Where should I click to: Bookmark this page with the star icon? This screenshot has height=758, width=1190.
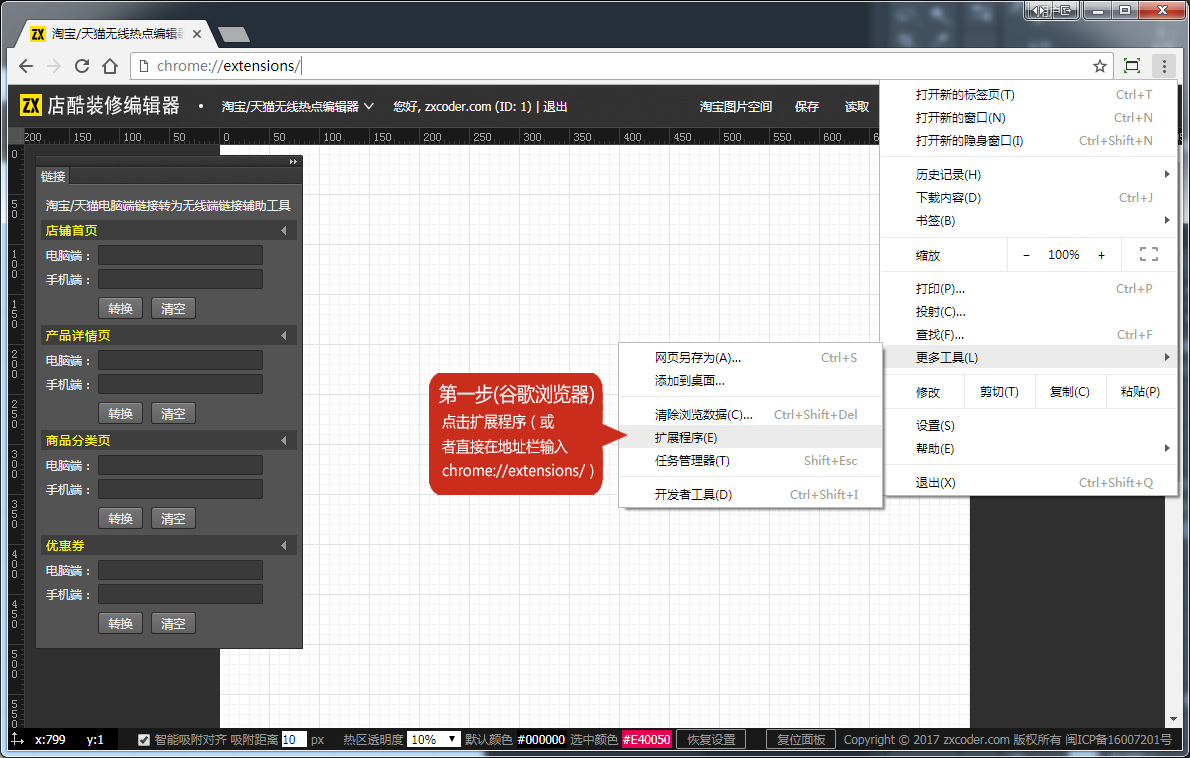pos(1100,66)
